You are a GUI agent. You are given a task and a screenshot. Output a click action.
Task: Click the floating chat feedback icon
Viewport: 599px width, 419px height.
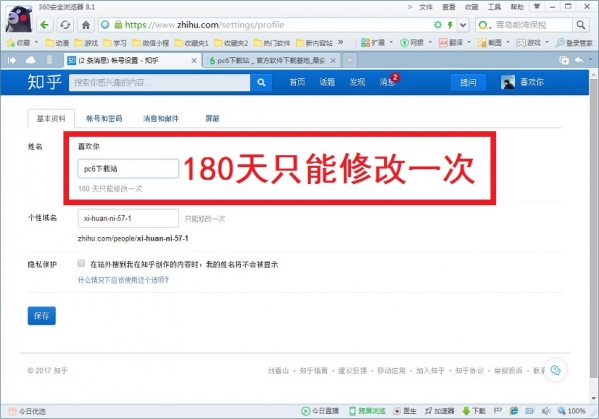point(555,370)
